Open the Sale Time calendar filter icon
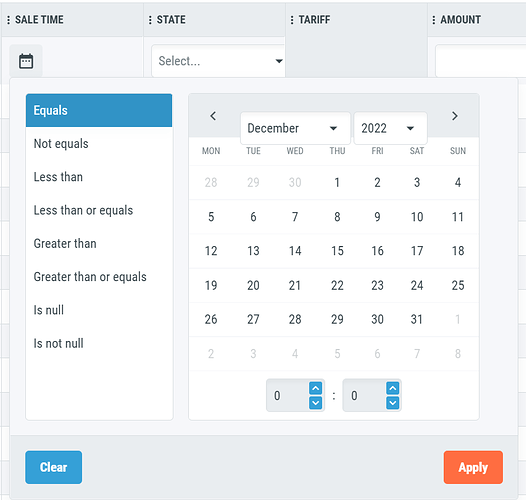 point(26,61)
